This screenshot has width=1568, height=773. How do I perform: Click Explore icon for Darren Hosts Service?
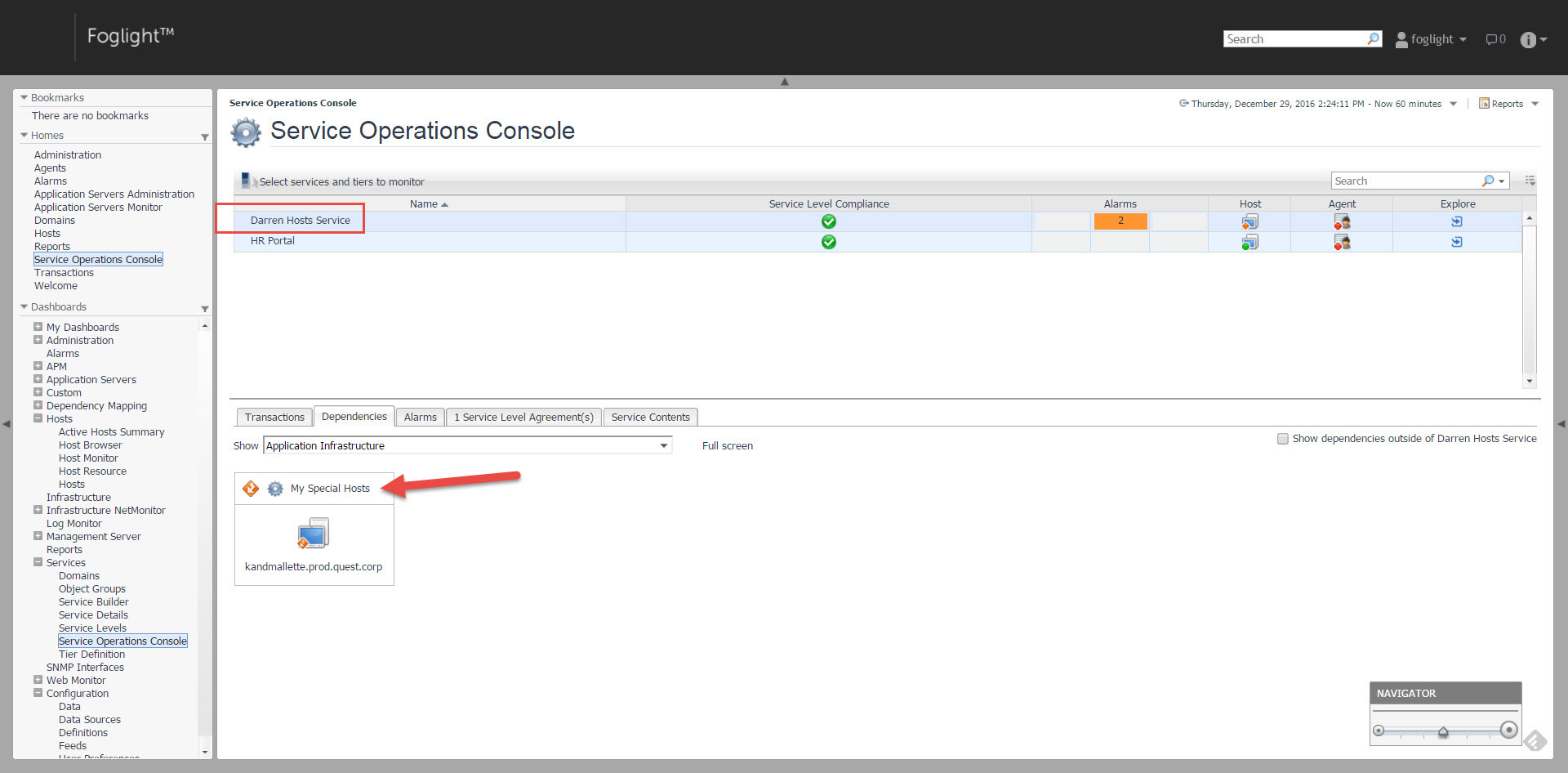(1457, 221)
